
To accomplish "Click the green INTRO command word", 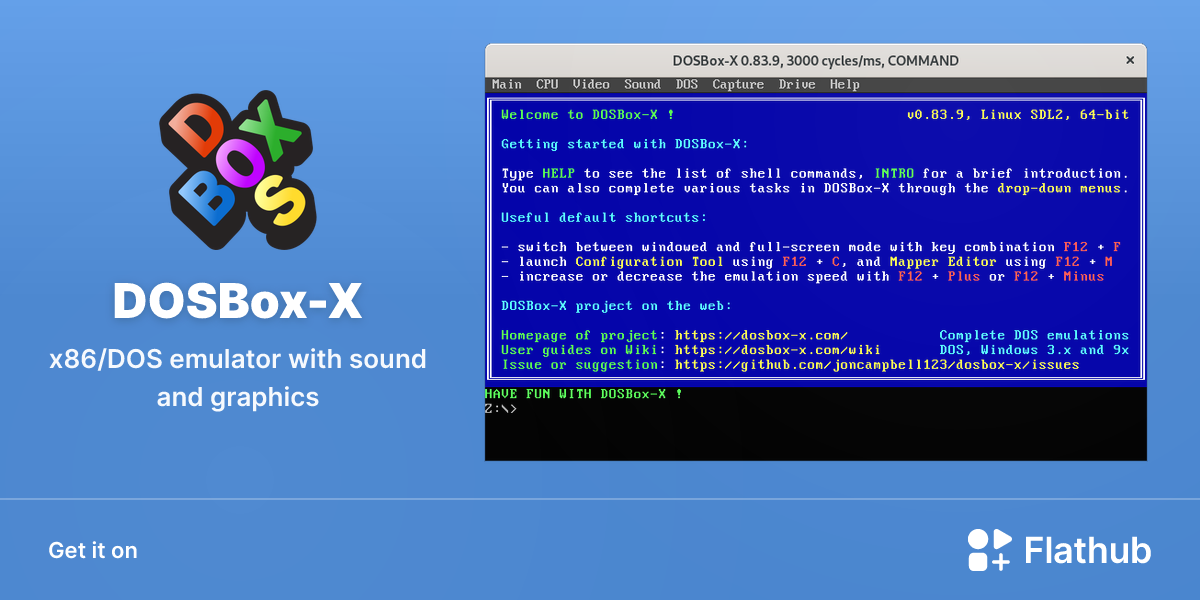I will coord(894,173).
